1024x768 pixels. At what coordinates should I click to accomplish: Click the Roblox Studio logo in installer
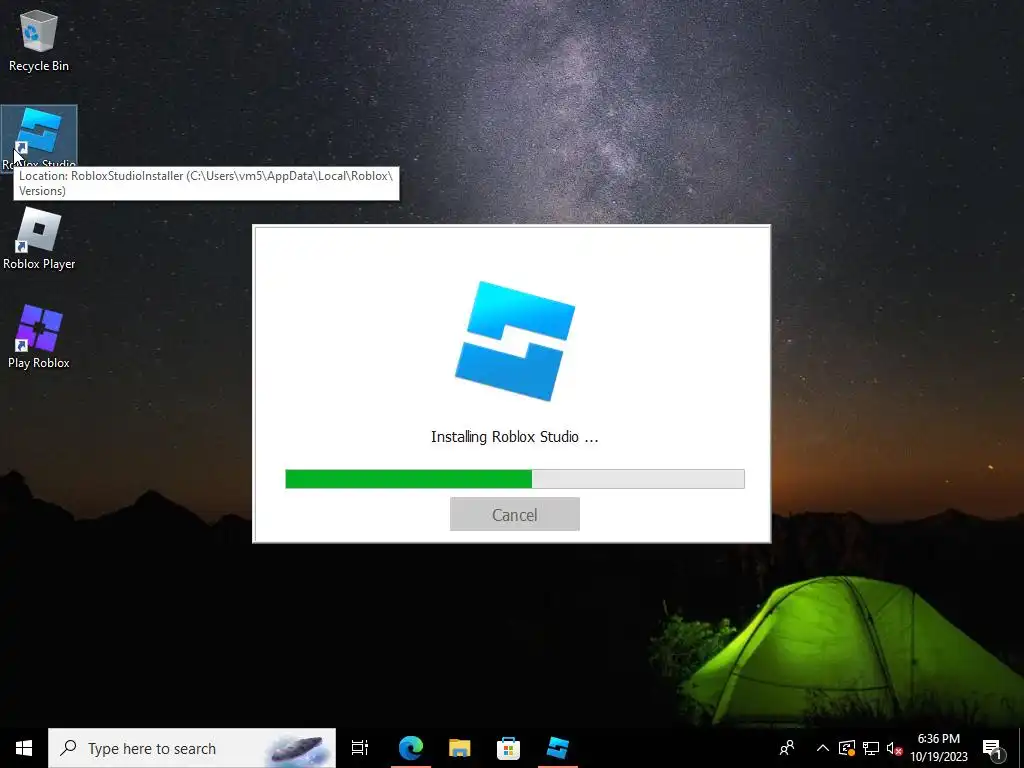[515, 341]
